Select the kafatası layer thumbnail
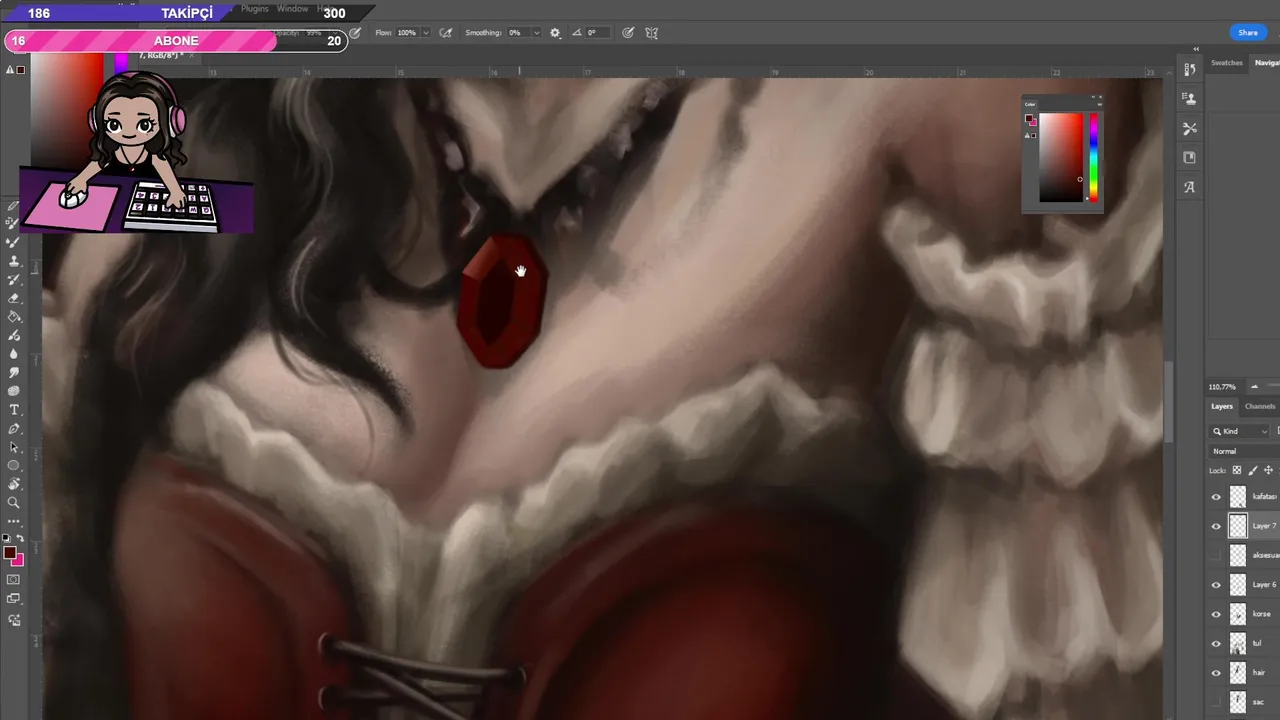 [1238, 497]
